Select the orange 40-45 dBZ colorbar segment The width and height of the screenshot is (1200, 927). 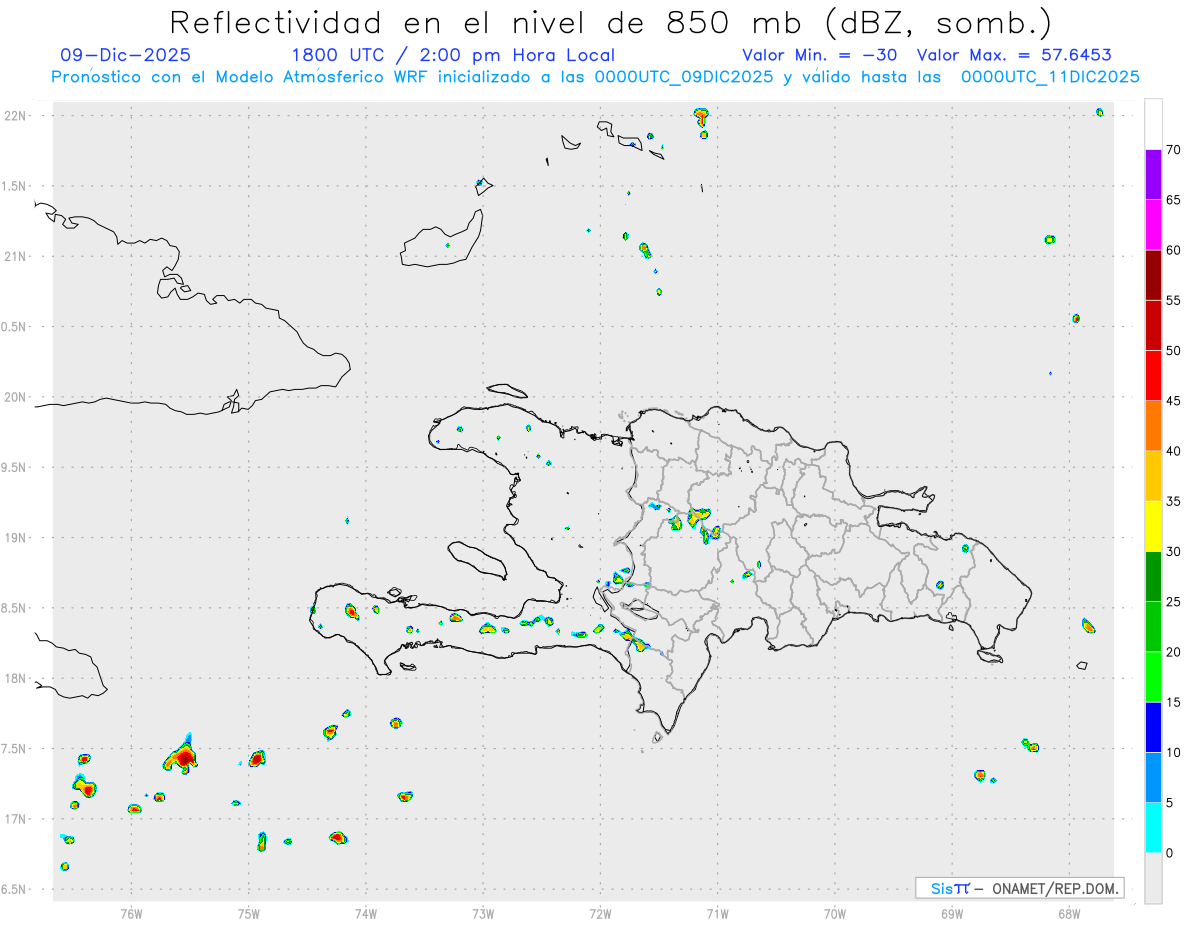[x=1153, y=426]
